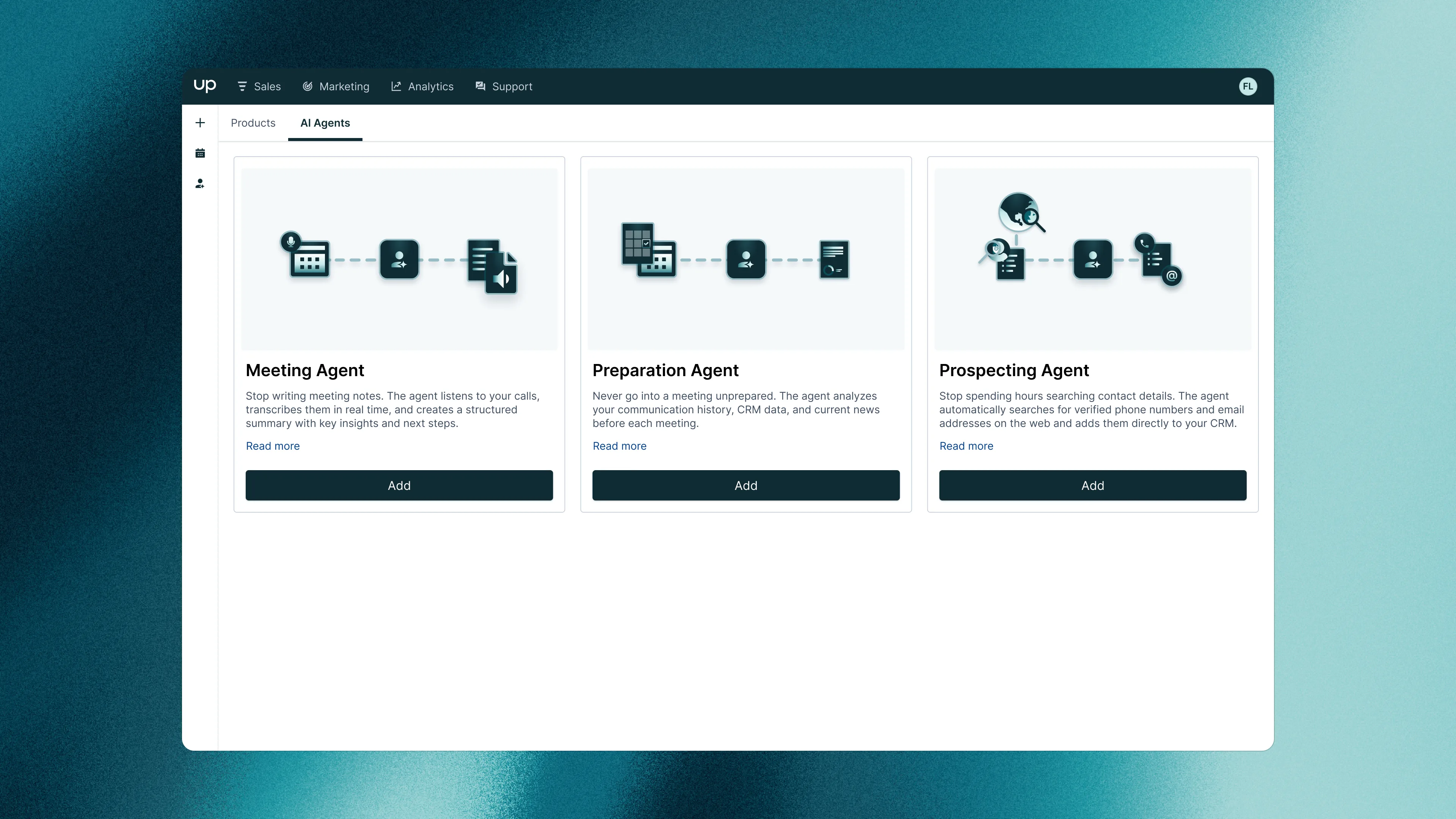Open Read more under Prospecting Agent
This screenshot has height=819, width=1456.
coord(966,446)
